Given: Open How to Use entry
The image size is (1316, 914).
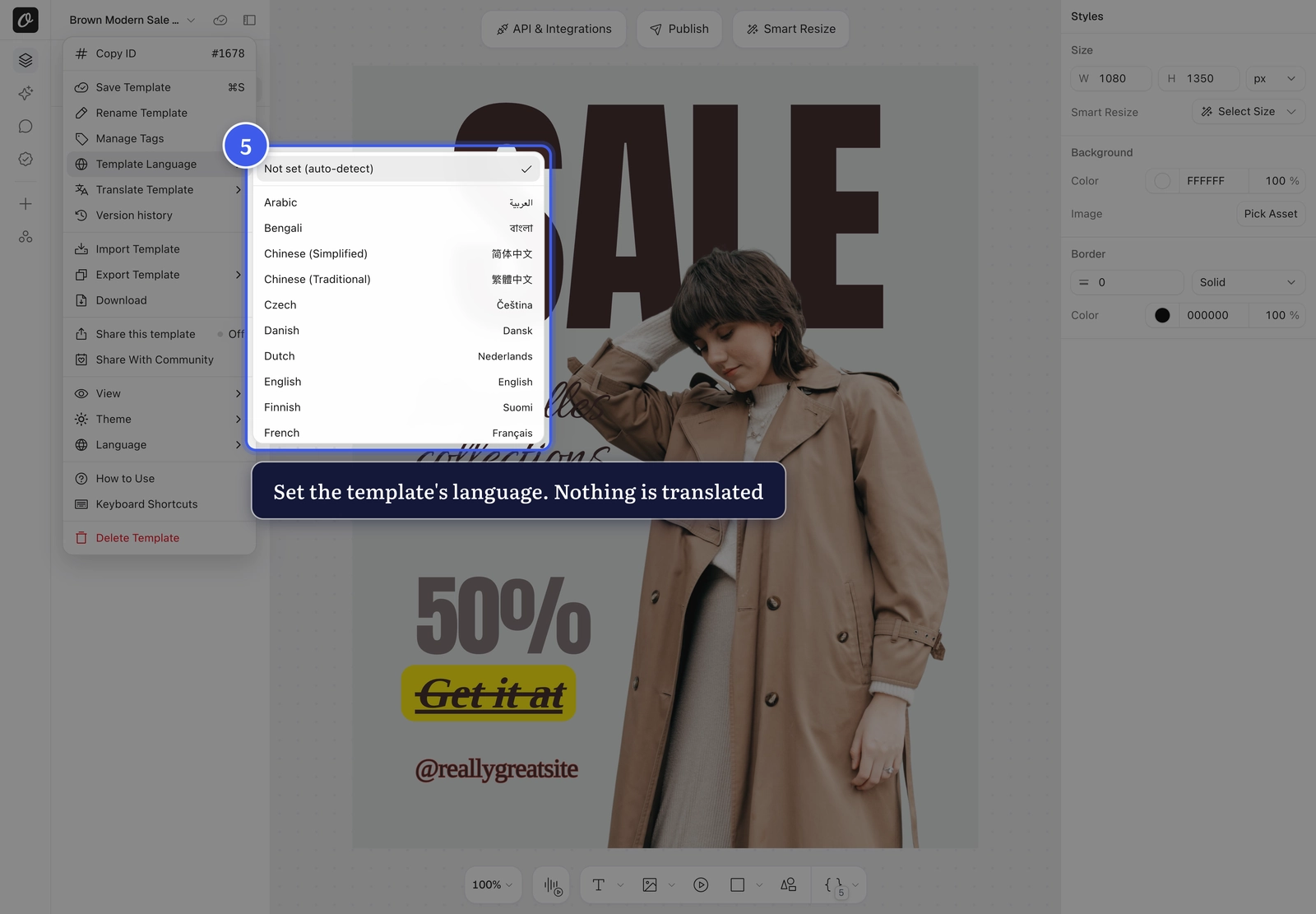Looking at the screenshot, I should coord(160,478).
